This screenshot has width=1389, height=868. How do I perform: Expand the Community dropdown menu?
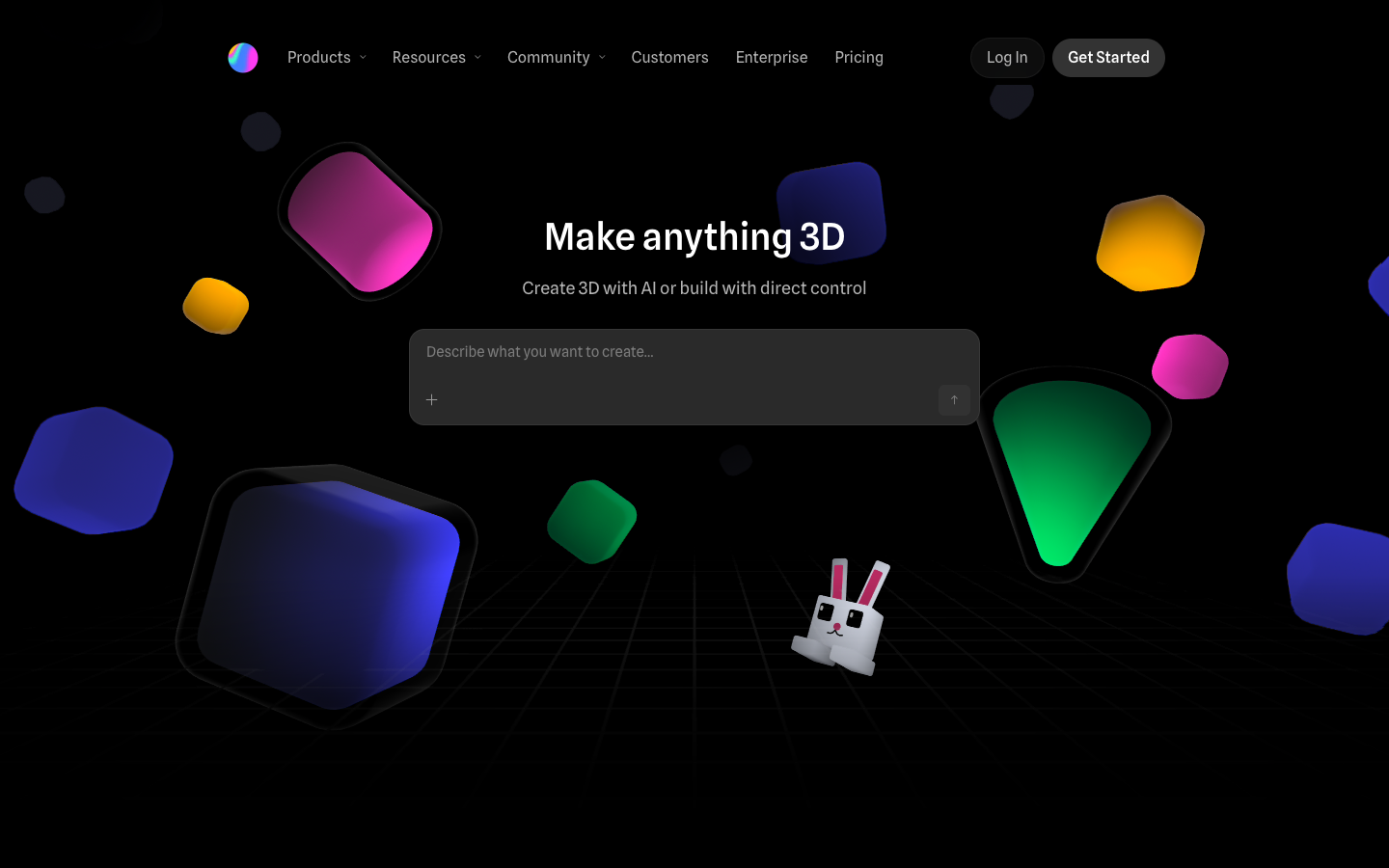[x=557, y=58]
